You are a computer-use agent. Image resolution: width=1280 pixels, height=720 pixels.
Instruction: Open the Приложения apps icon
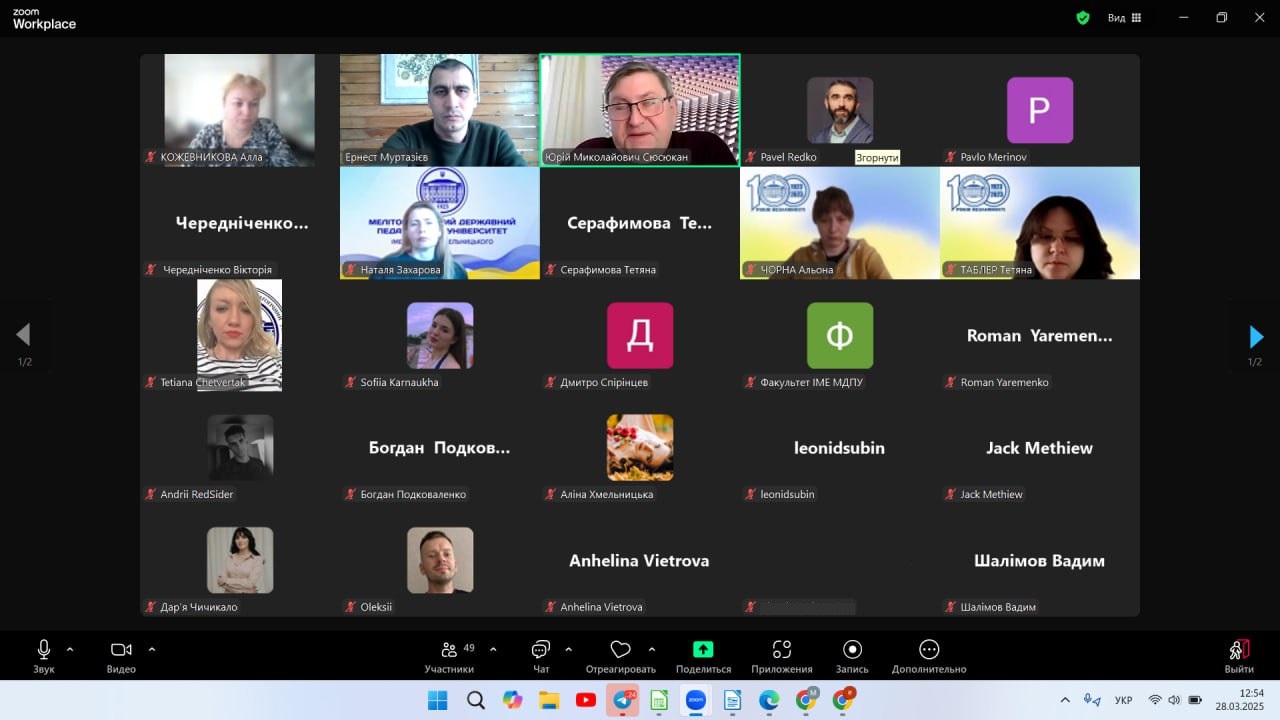(x=782, y=650)
